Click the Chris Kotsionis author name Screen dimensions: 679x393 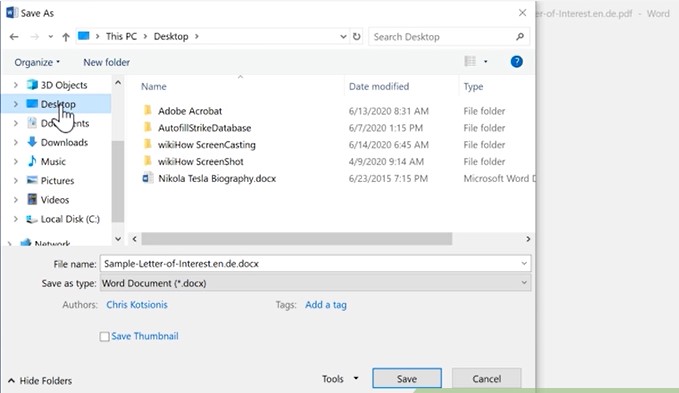137,305
